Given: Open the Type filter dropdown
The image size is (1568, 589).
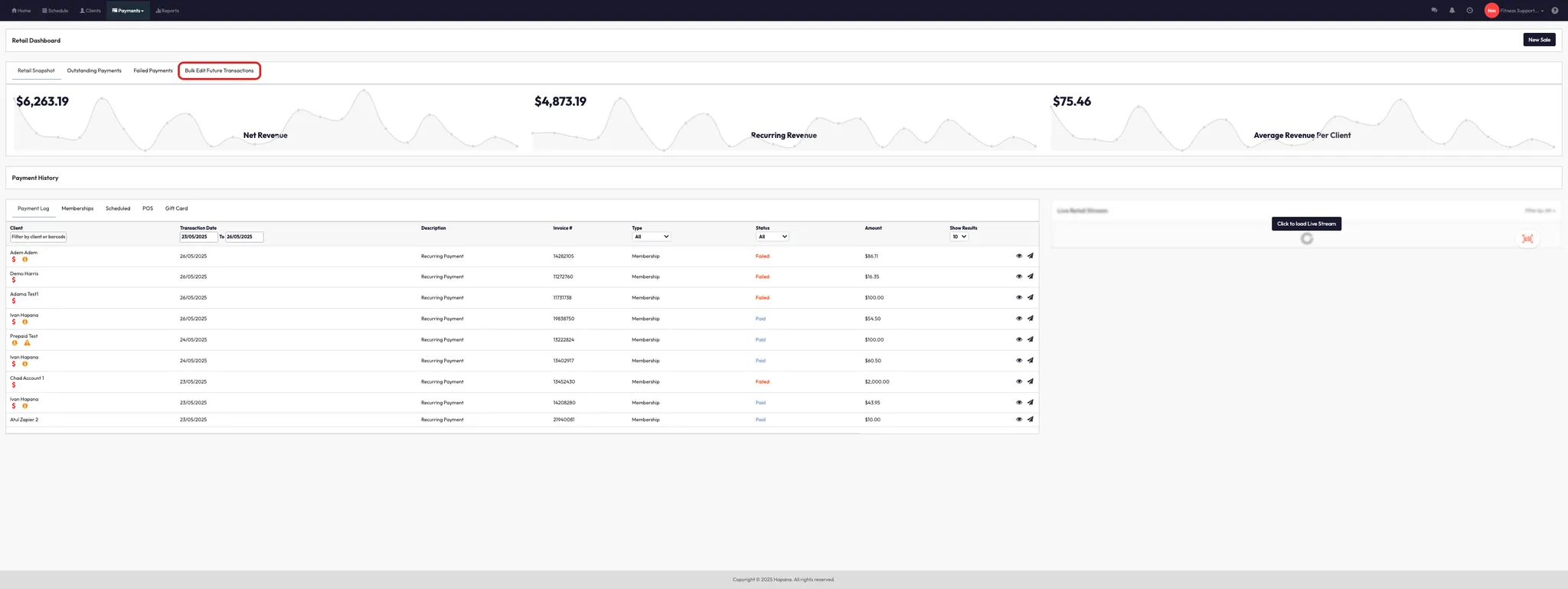Looking at the screenshot, I should coord(651,237).
